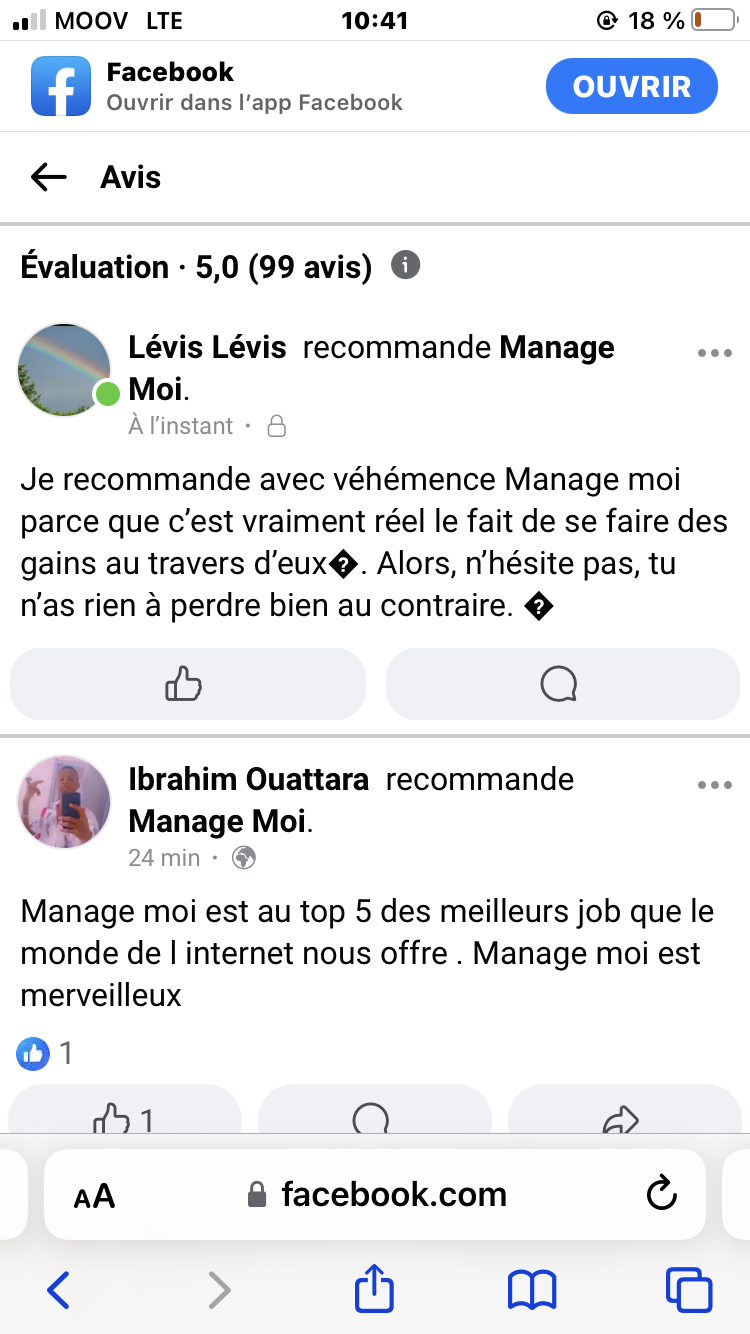The width and height of the screenshot is (750, 1334).
Task: Open Ibrahim Ouattara's profile name link
Action: point(249,779)
